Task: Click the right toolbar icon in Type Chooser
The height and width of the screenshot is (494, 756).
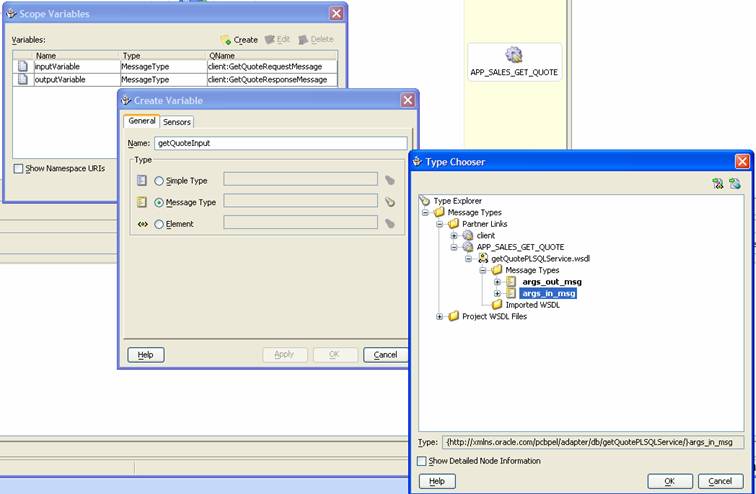Action: [x=734, y=183]
